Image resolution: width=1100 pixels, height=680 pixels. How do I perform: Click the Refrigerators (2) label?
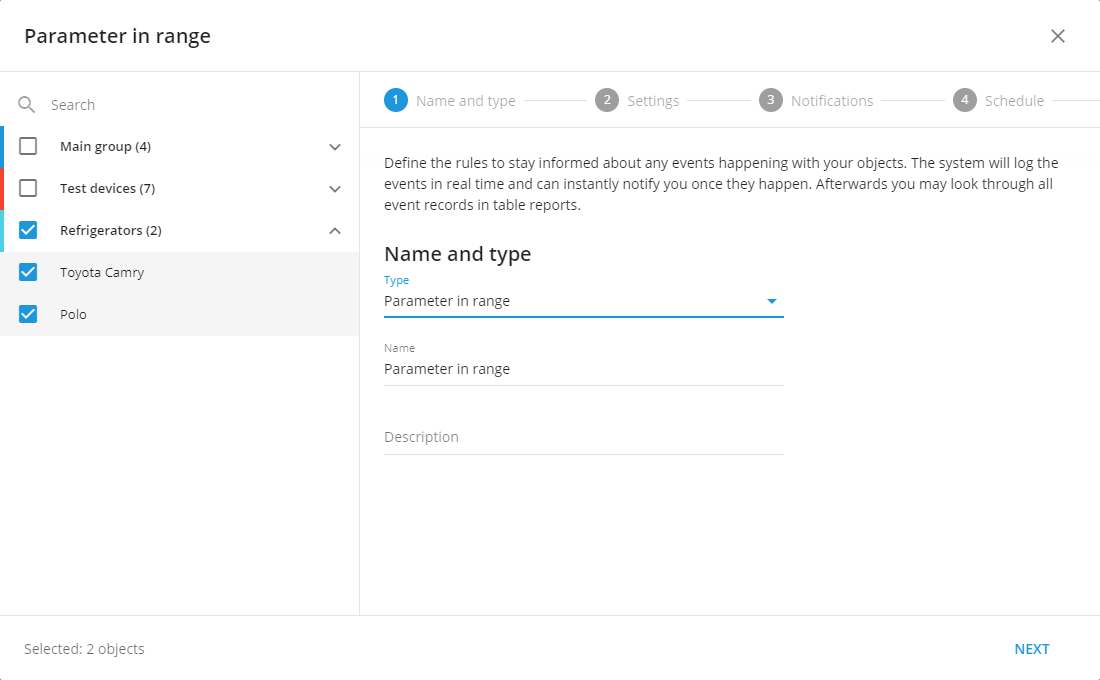click(x=111, y=231)
